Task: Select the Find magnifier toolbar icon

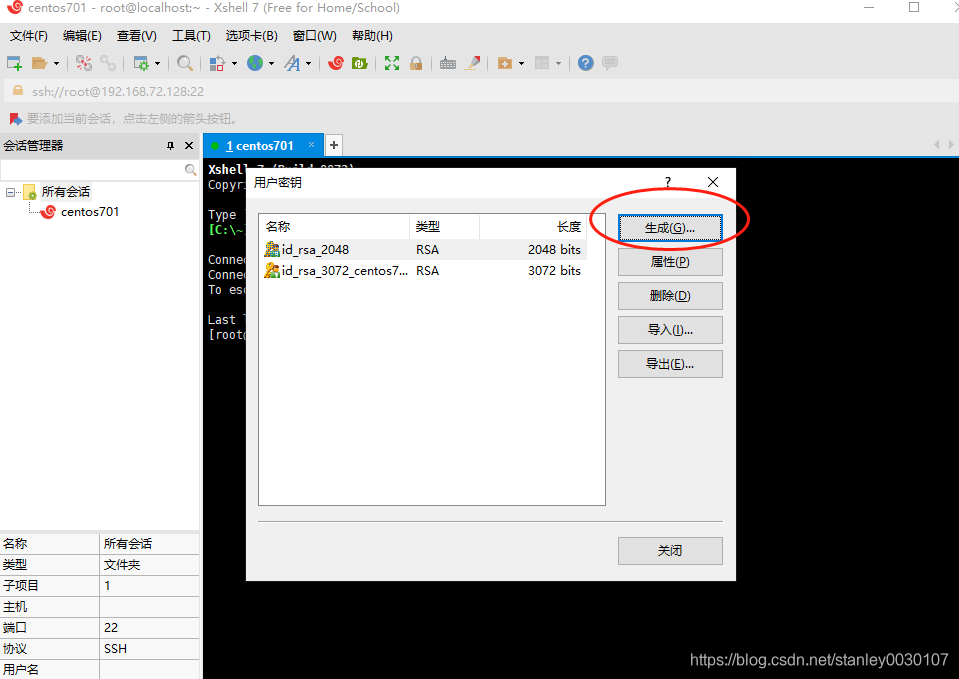Action: [x=186, y=62]
